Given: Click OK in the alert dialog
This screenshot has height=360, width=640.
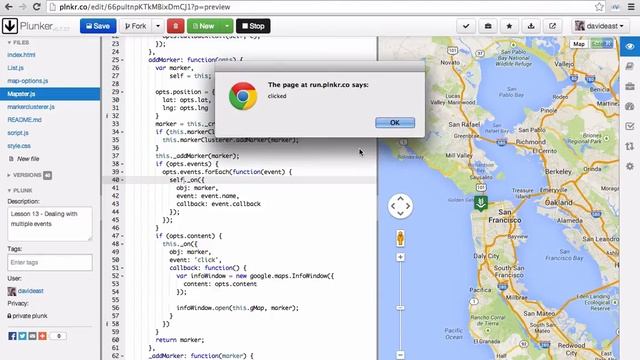Looking at the screenshot, I should pyautogui.click(x=395, y=122).
